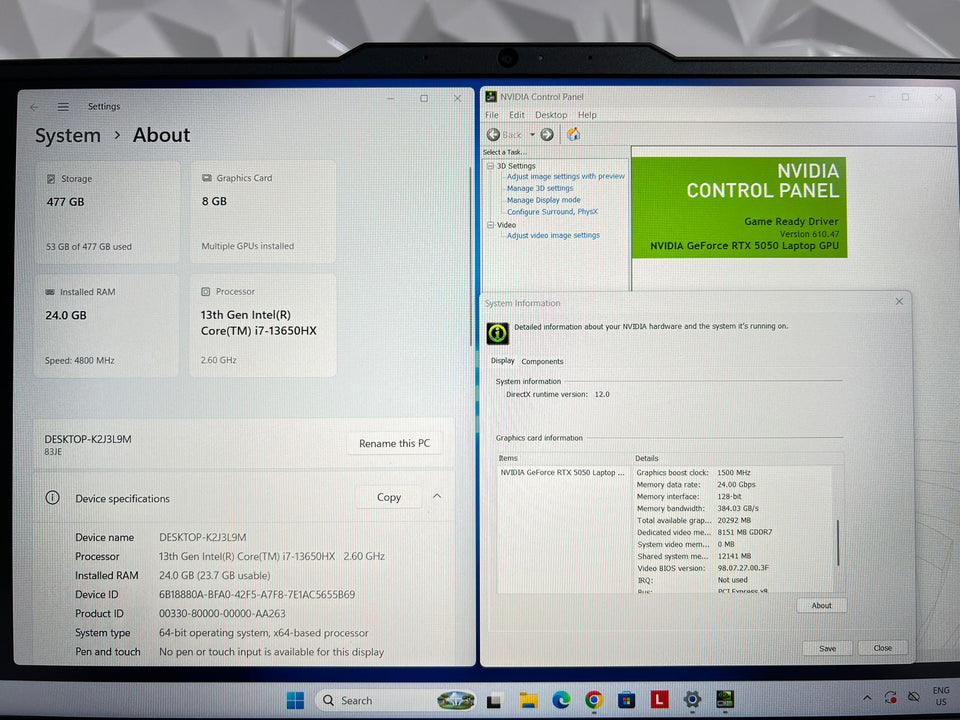960x720 pixels.
Task: Click the green System Information info icon
Action: (497, 333)
